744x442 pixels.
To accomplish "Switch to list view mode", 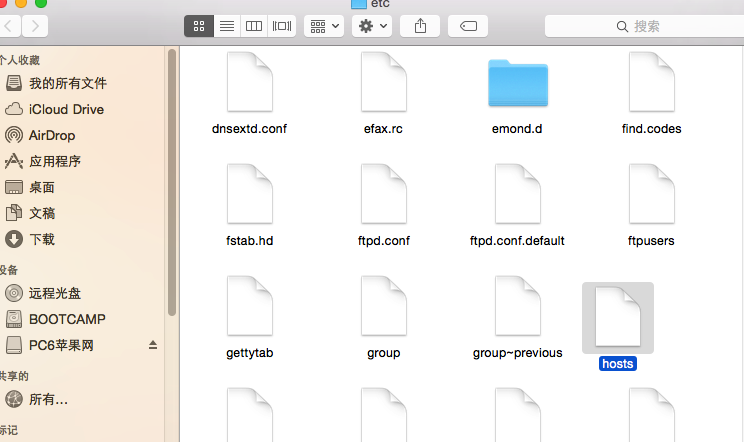I will [x=226, y=26].
